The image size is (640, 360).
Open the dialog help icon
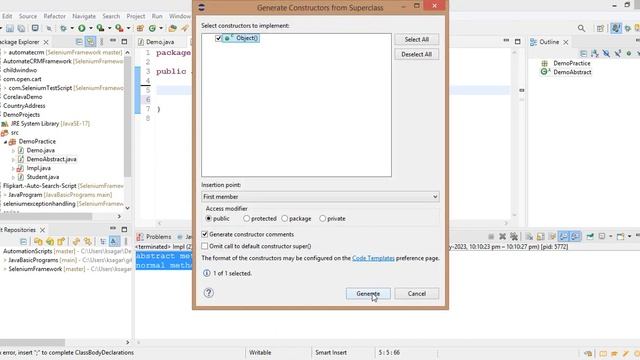click(209, 293)
